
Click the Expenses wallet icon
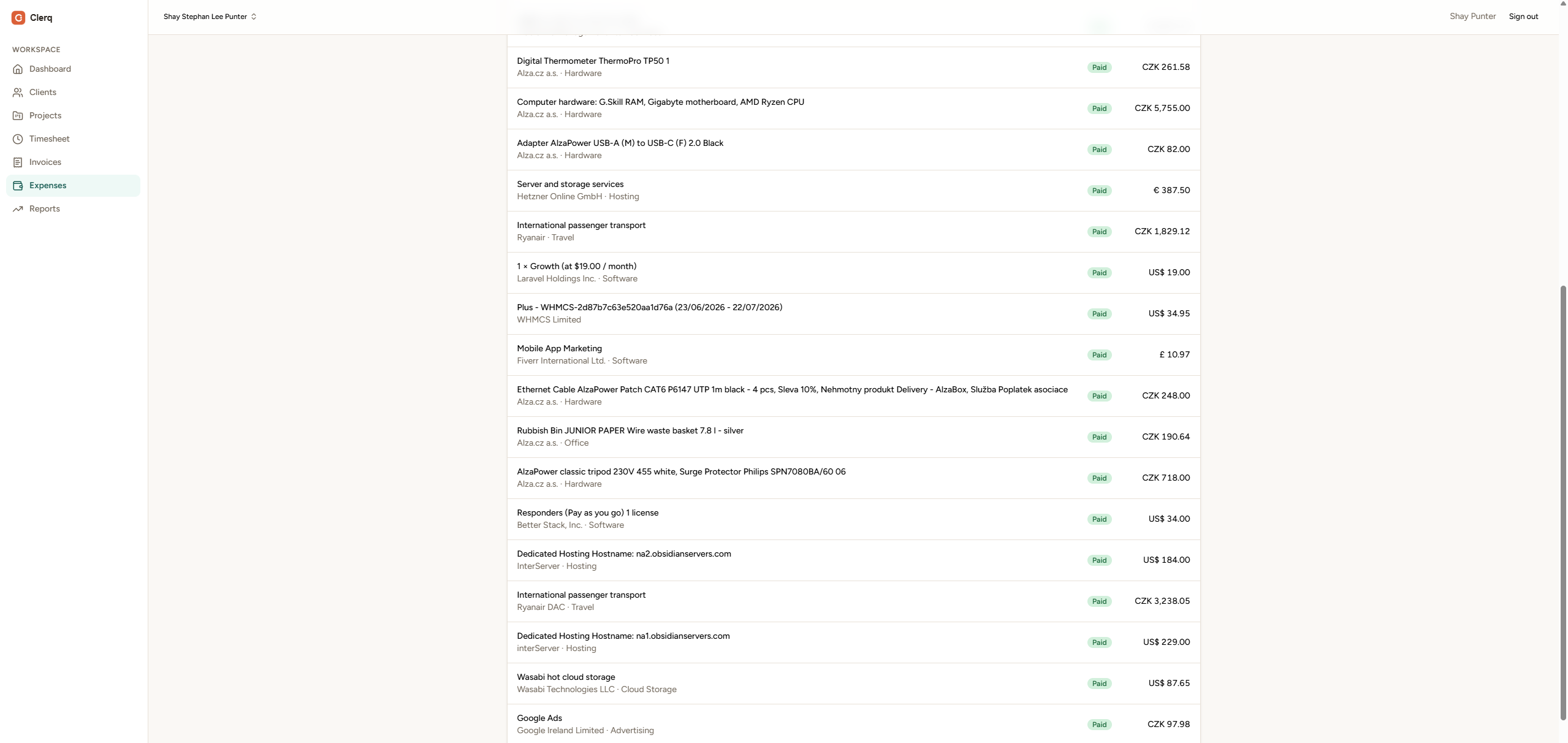pos(18,186)
